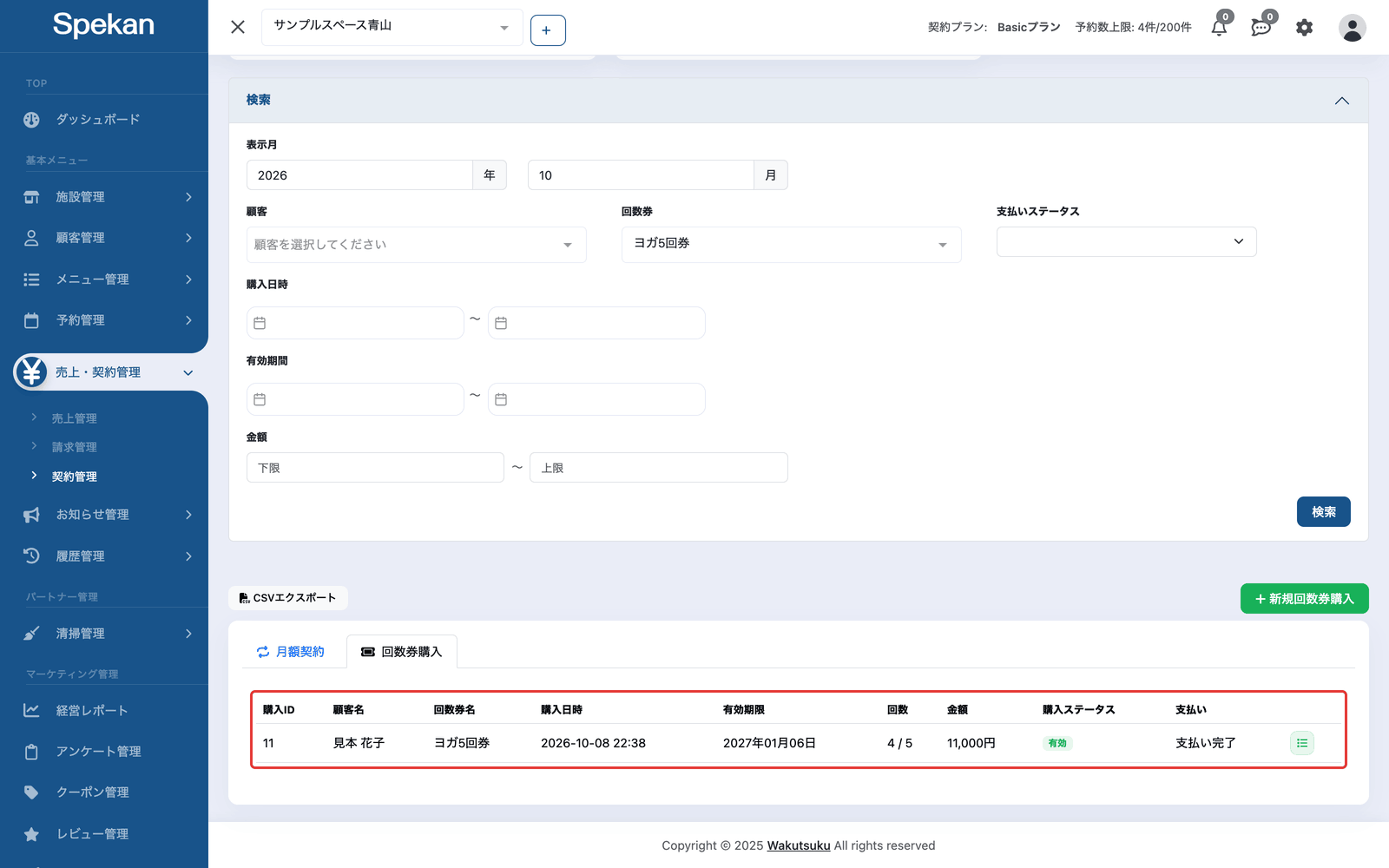This screenshot has height=868, width=1389.
Task: Open the 回数券 ticket dropdown
Action: pos(792,245)
